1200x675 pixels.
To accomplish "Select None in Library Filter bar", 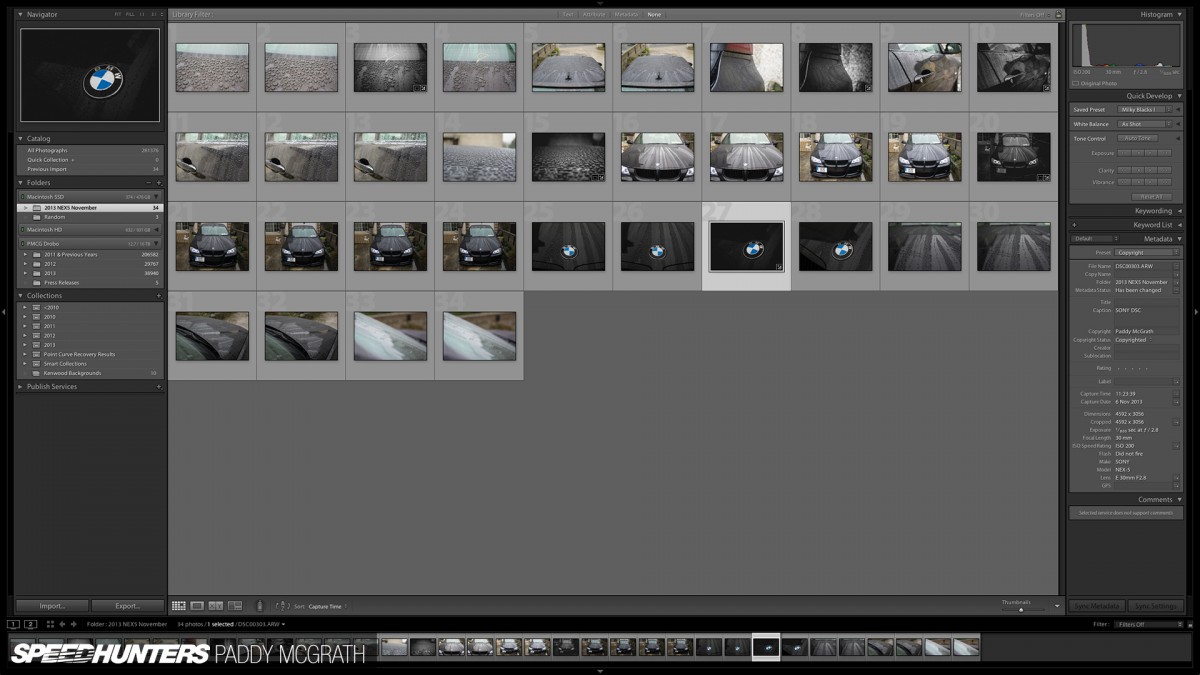I will point(654,14).
